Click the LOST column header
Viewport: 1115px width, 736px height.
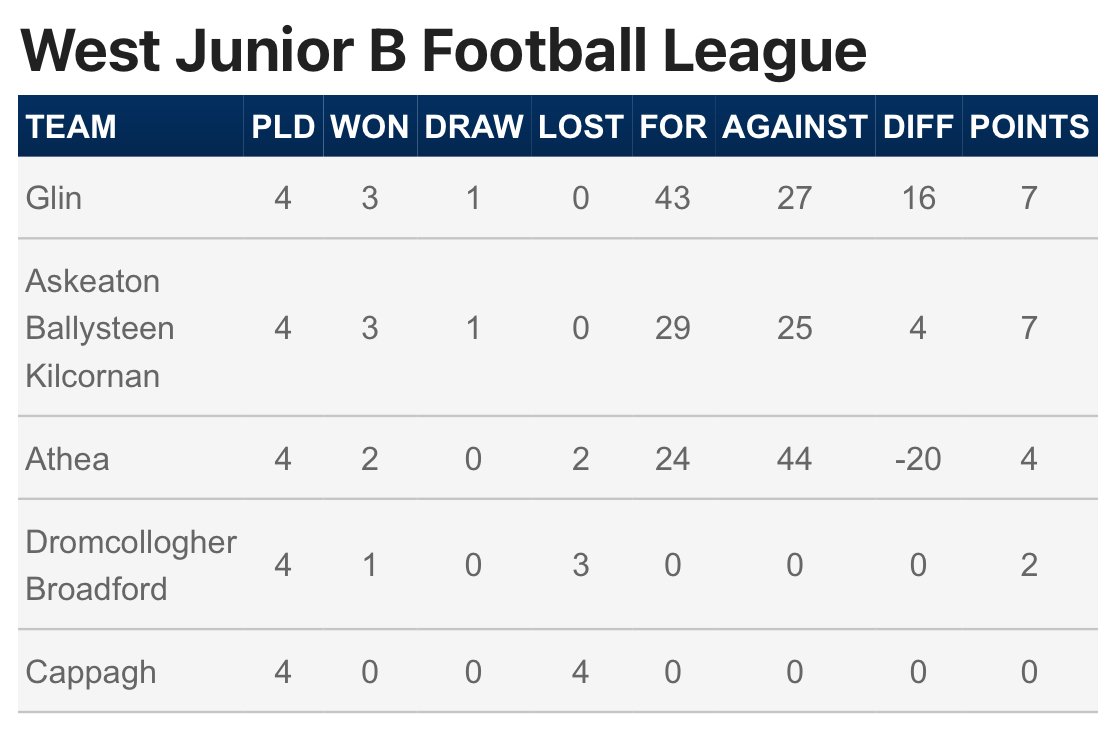pos(581,127)
